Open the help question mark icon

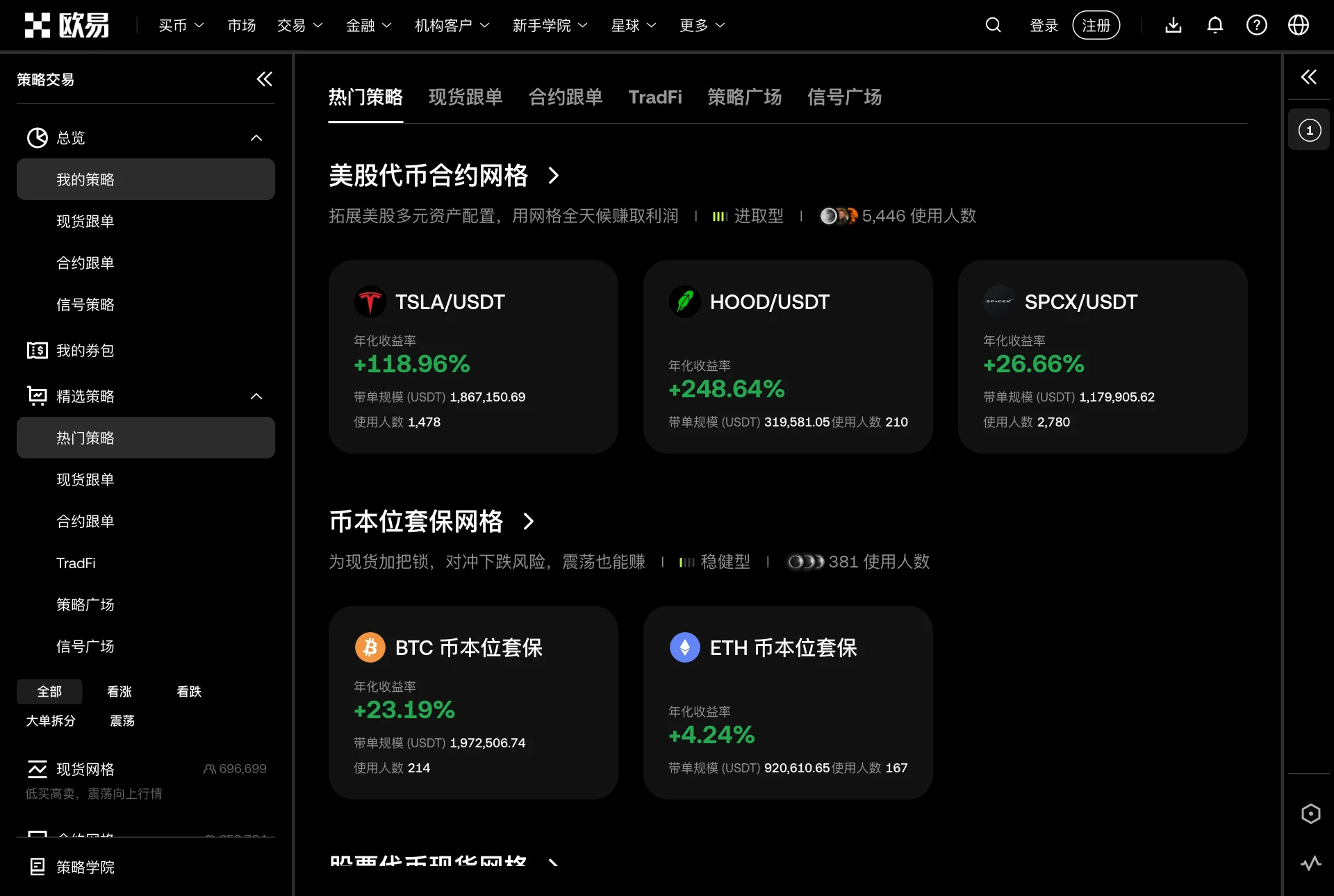click(x=1257, y=26)
